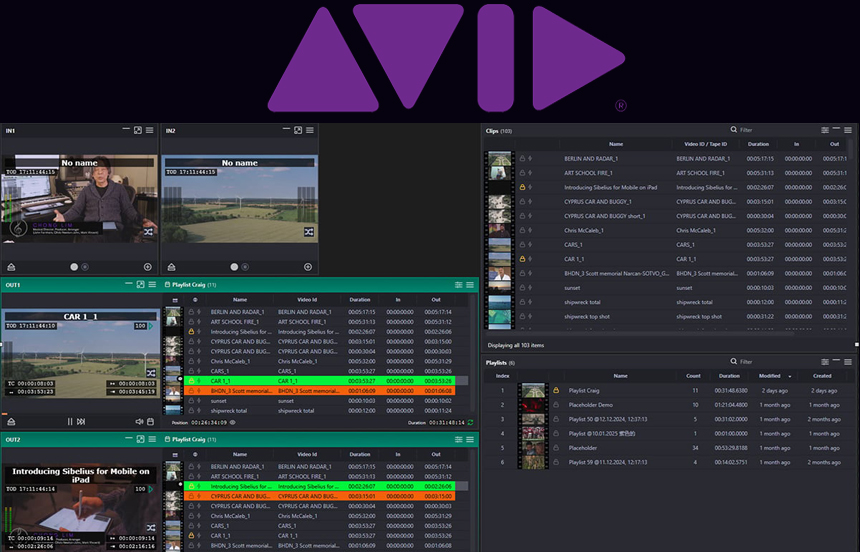Pause playback on OUT1 channel

click(x=70, y=421)
